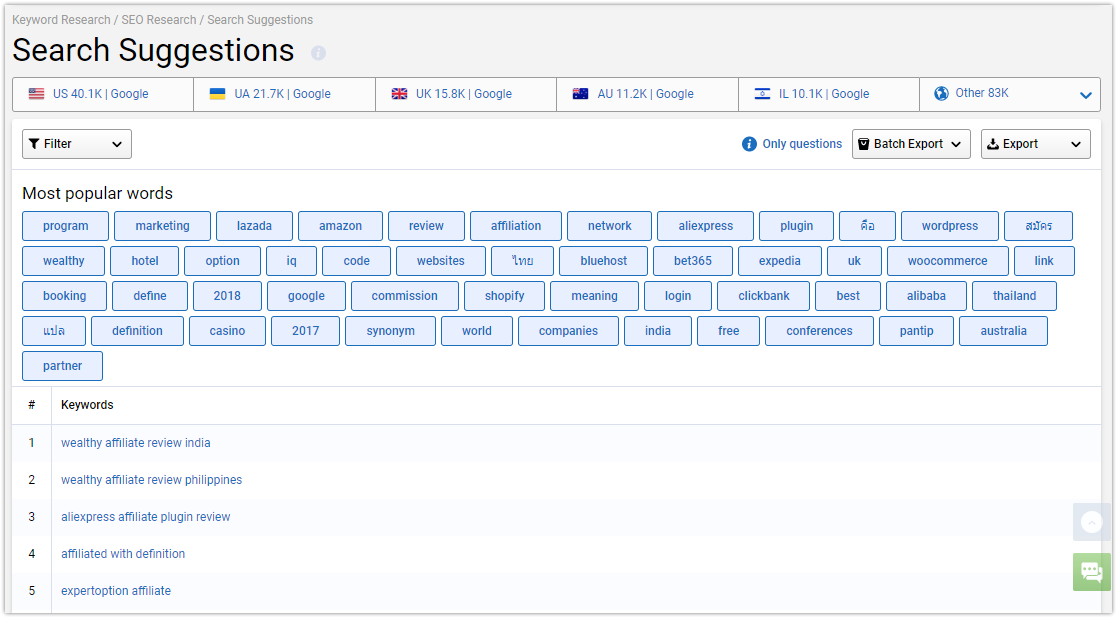
Task: Expand the Batch Export dropdown
Action: [x=911, y=144]
